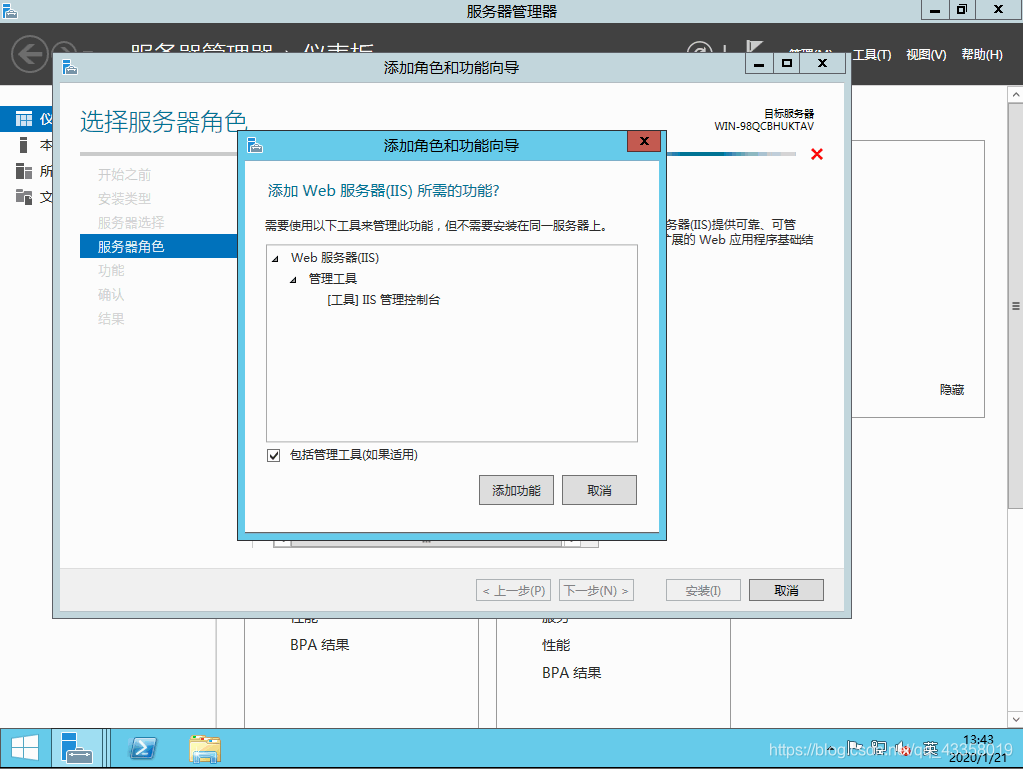This screenshot has width=1023, height=769.
Task: Click the Server Manager title bar icon
Action: (10, 10)
